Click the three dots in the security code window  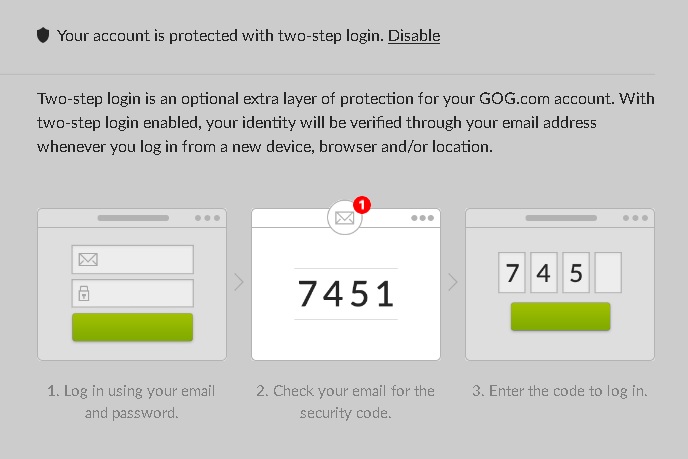click(x=421, y=218)
